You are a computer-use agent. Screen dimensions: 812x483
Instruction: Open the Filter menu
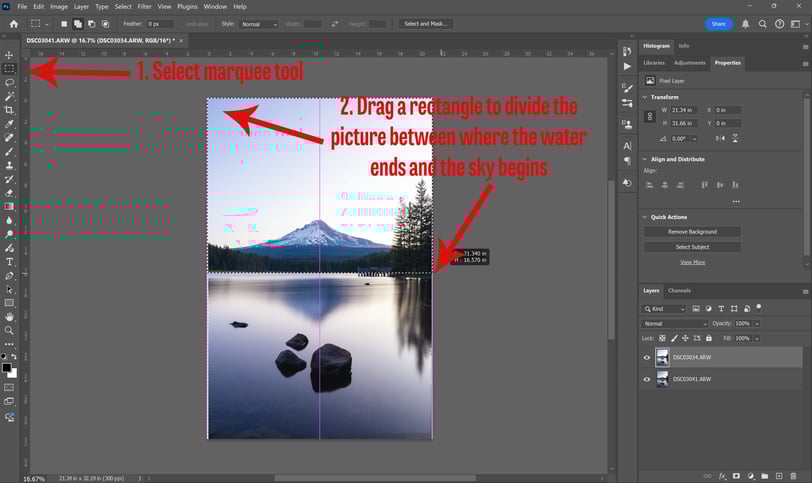tap(144, 7)
